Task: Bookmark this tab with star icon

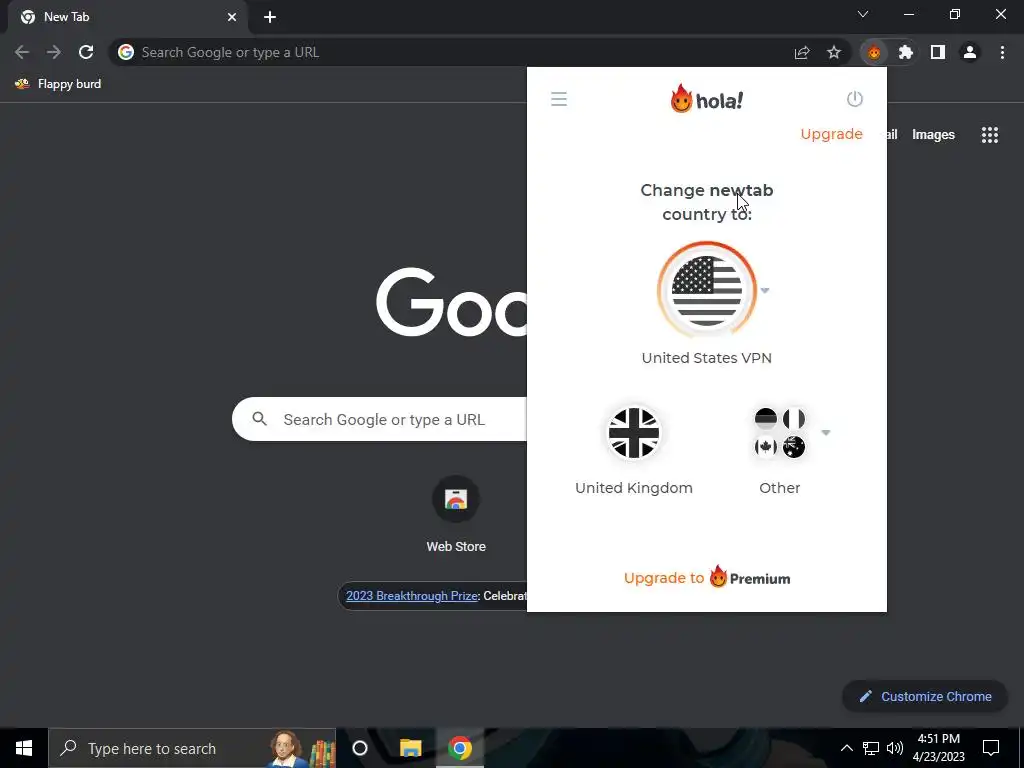Action: [x=834, y=52]
